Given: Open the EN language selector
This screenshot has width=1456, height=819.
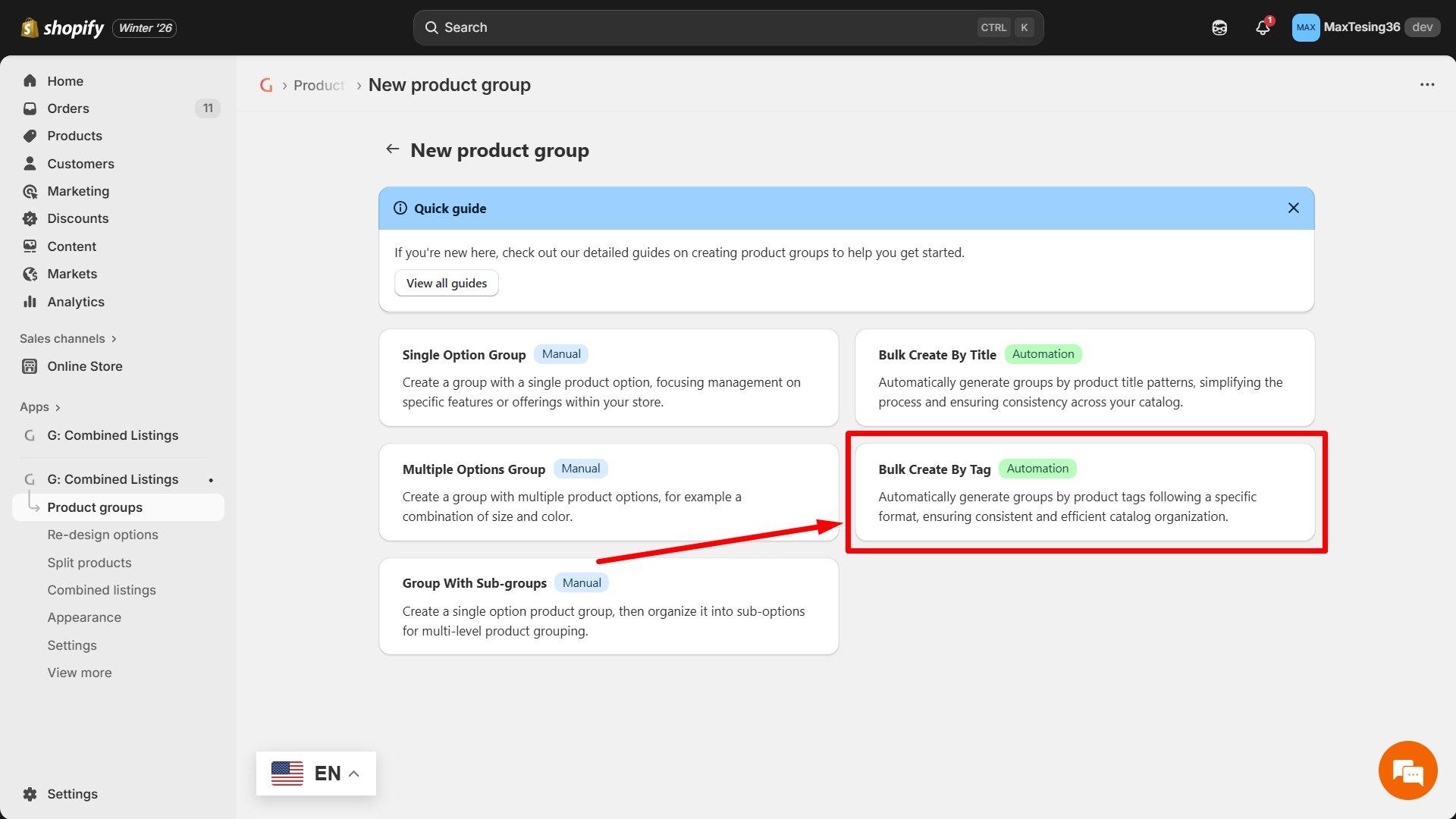Looking at the screenshot, I should pyautogui.click(x=316, y=773).
